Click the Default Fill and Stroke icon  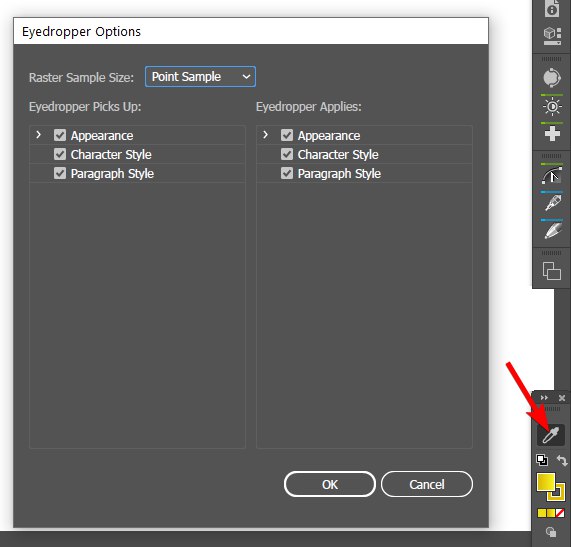[x=542, y=460]
